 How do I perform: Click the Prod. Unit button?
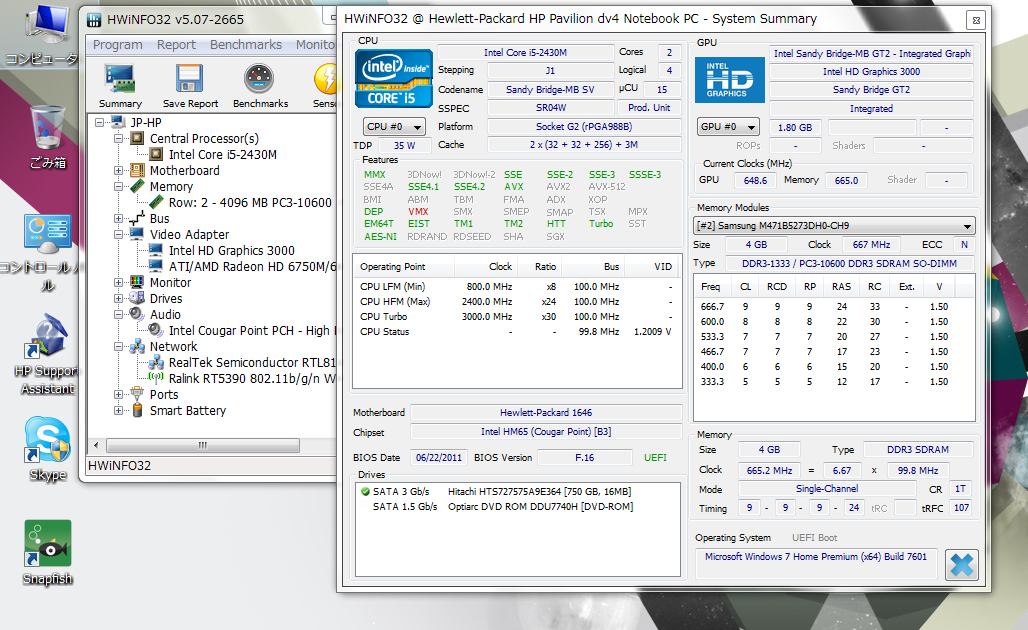[648, 108]
